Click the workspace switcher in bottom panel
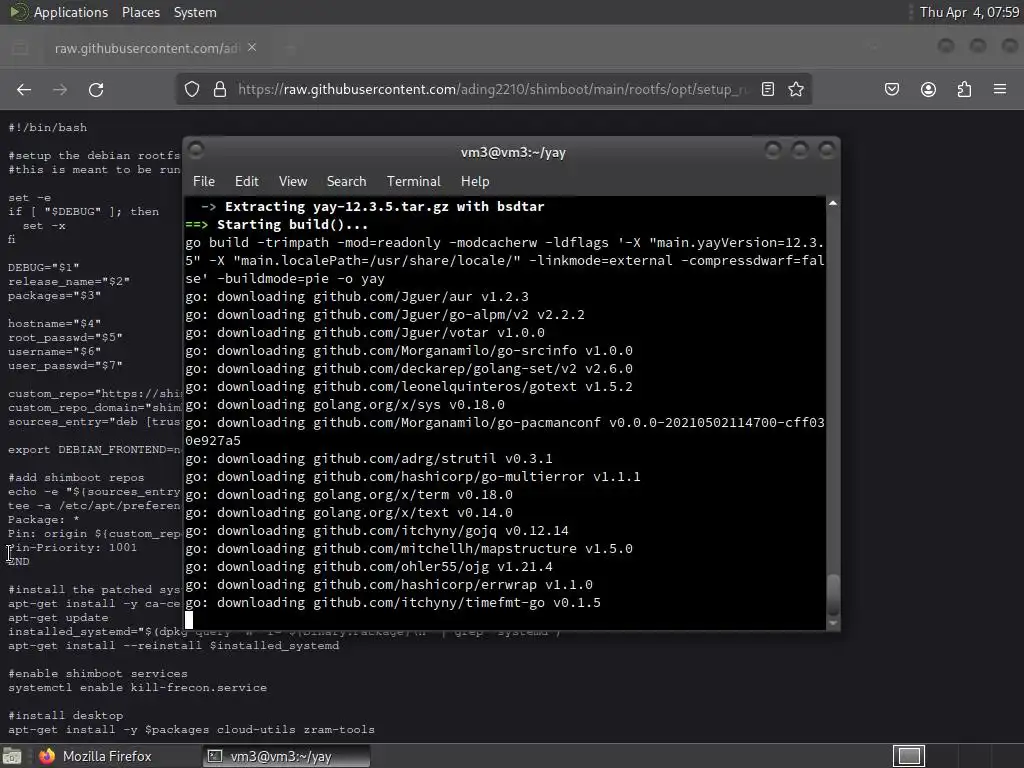1024x768 pixels. pos(909,756)
